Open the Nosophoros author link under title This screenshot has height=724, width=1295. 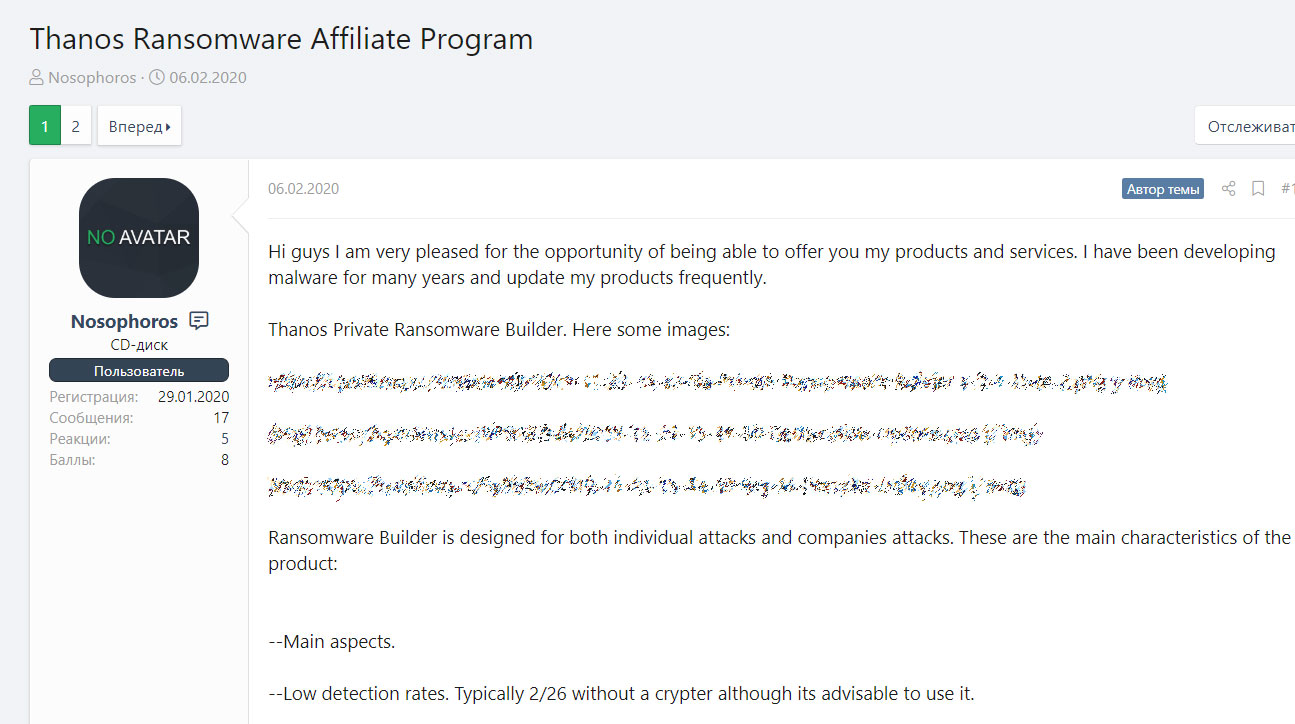click(92, 77)
